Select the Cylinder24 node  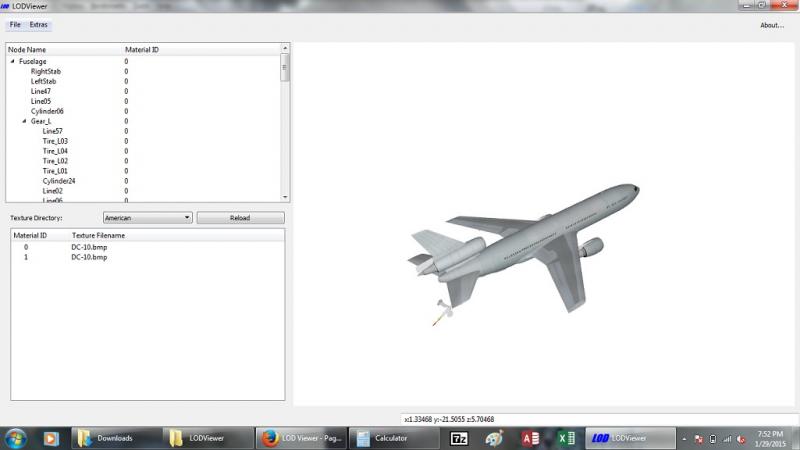click(59, 181)
